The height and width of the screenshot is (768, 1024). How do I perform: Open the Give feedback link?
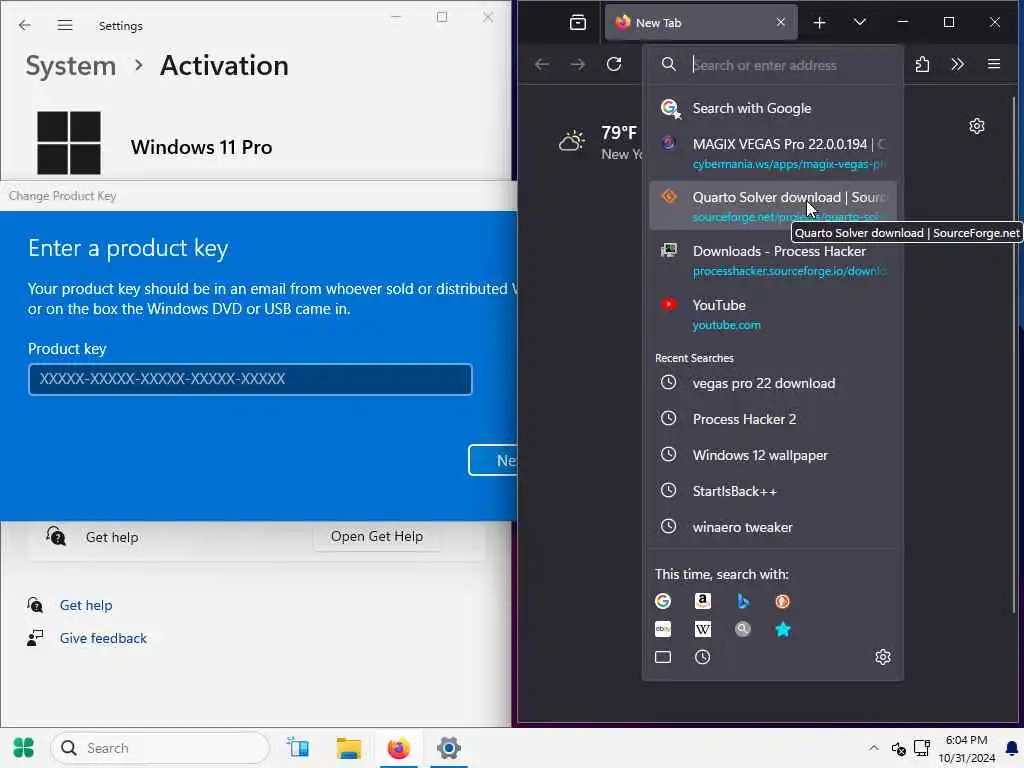pyautogui.click(x=103, y=639)
